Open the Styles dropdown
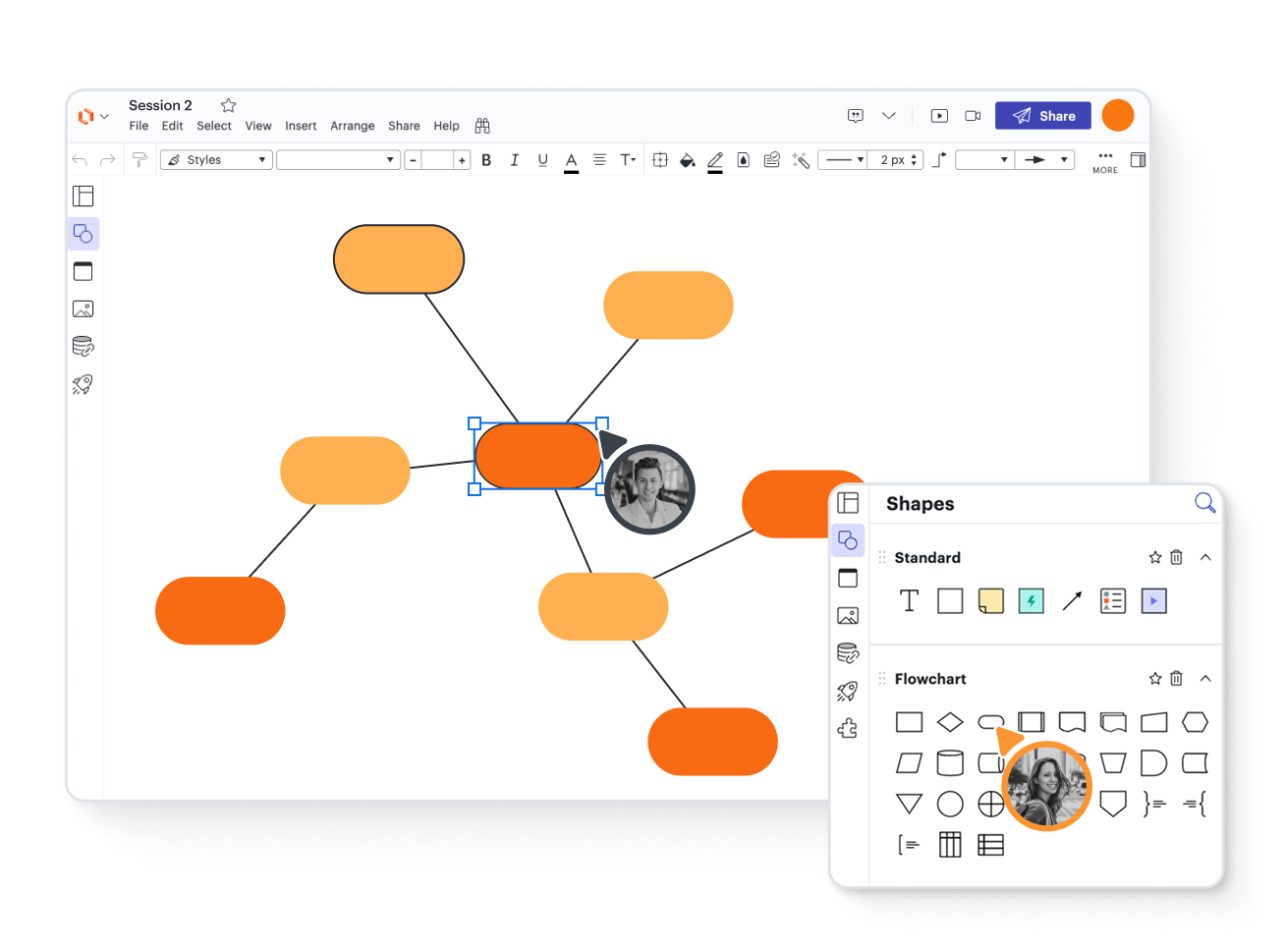This screenshot has height=952, width=1286. tap(216, 160)
